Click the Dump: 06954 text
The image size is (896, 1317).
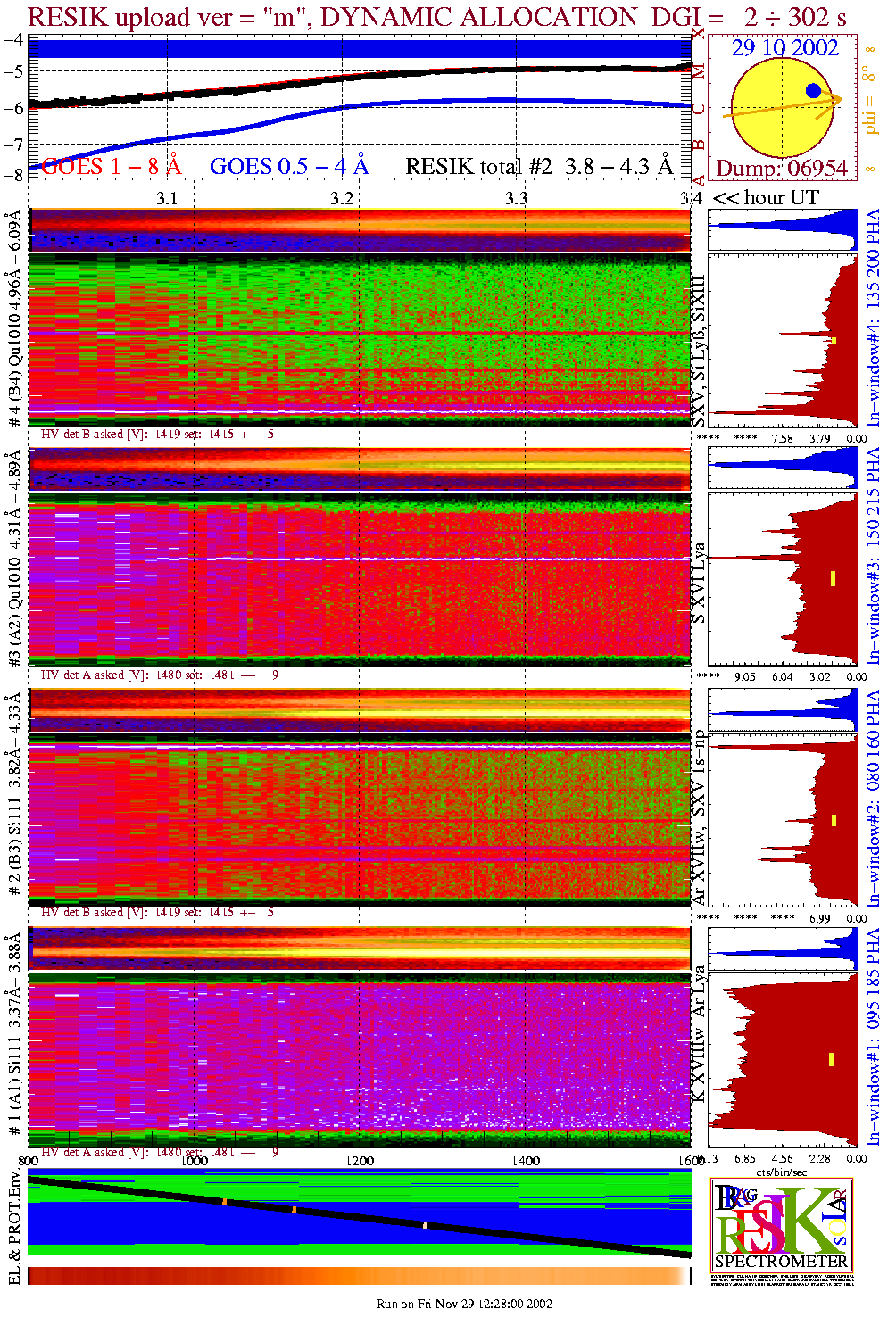coord(782,168)
